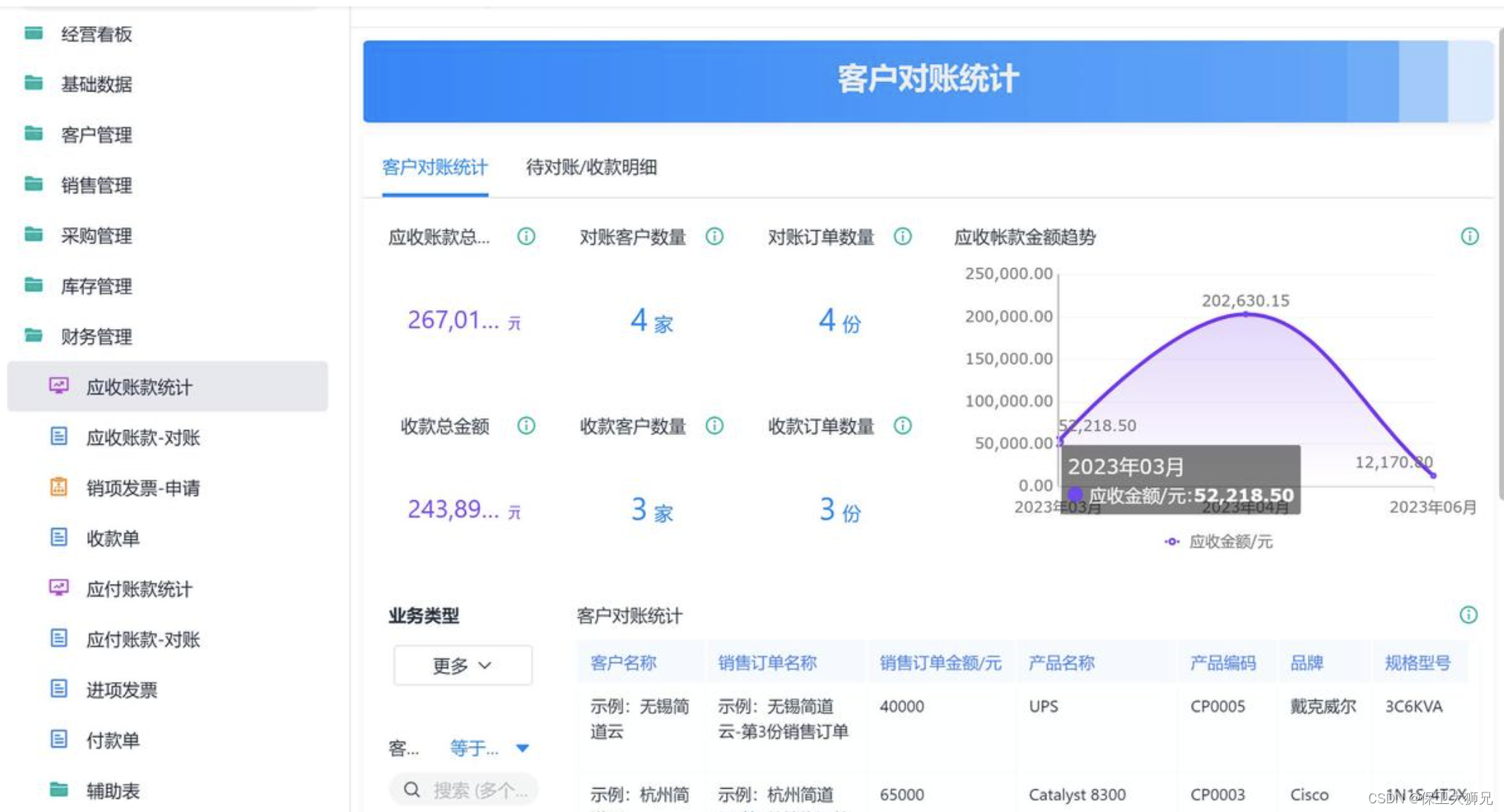Click info icon next to 对账订单数量
The image size is (1504, 812).
point(902,236)
